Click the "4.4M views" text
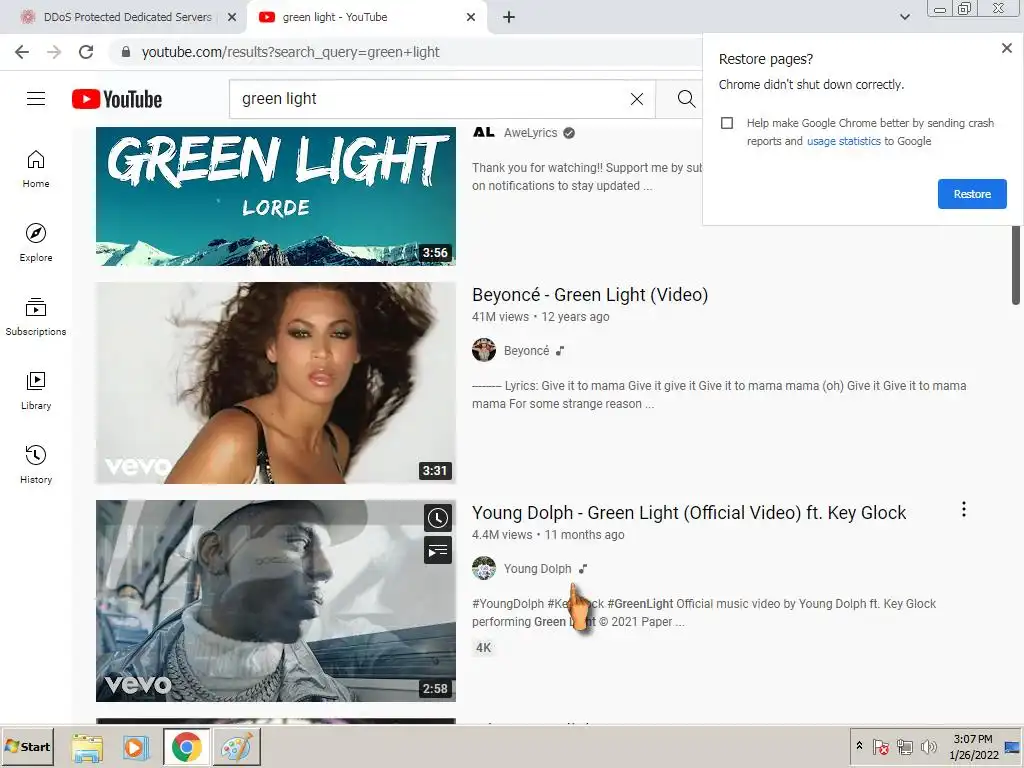Screen dimensions: 1024x768 [502, 535]
